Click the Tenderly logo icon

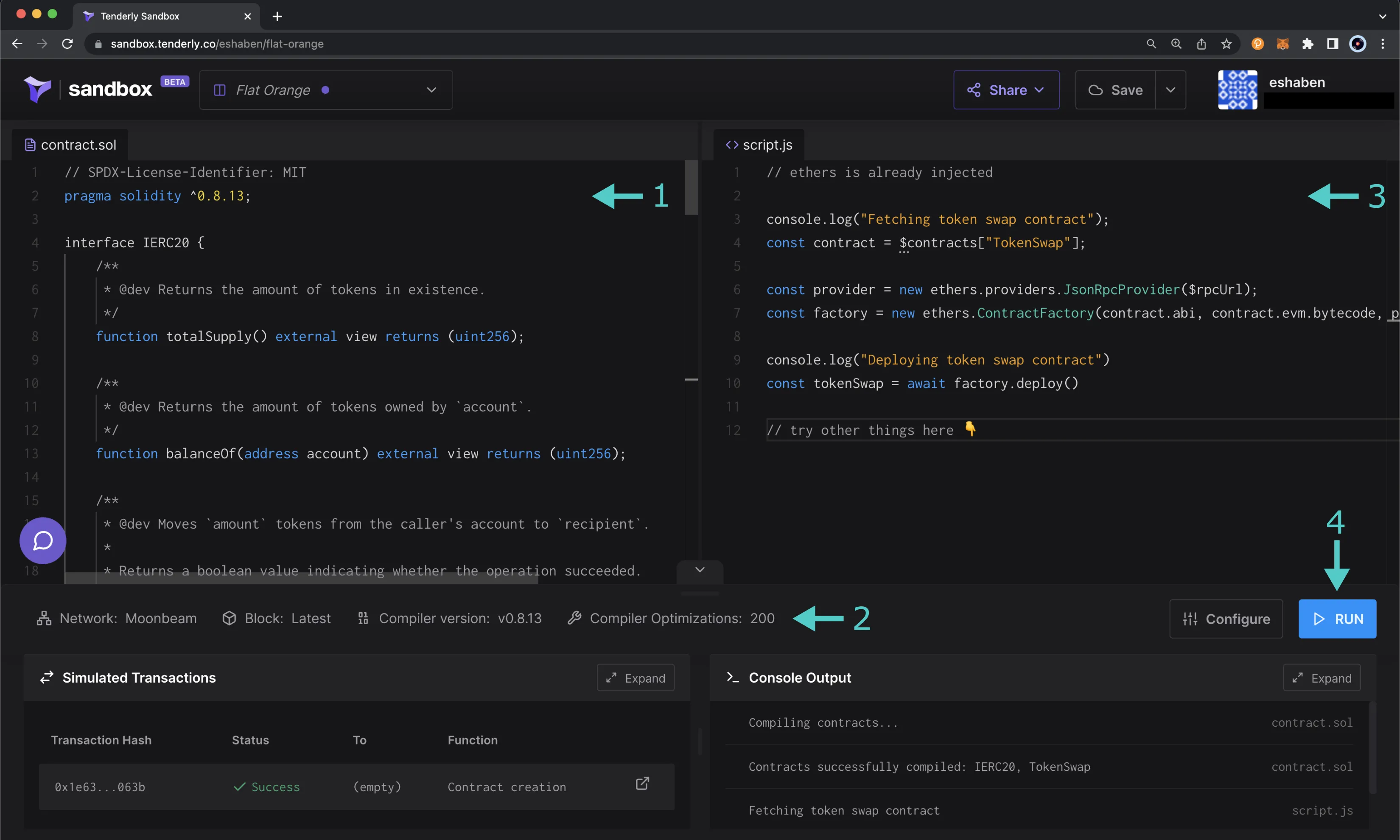pos(37,90)
